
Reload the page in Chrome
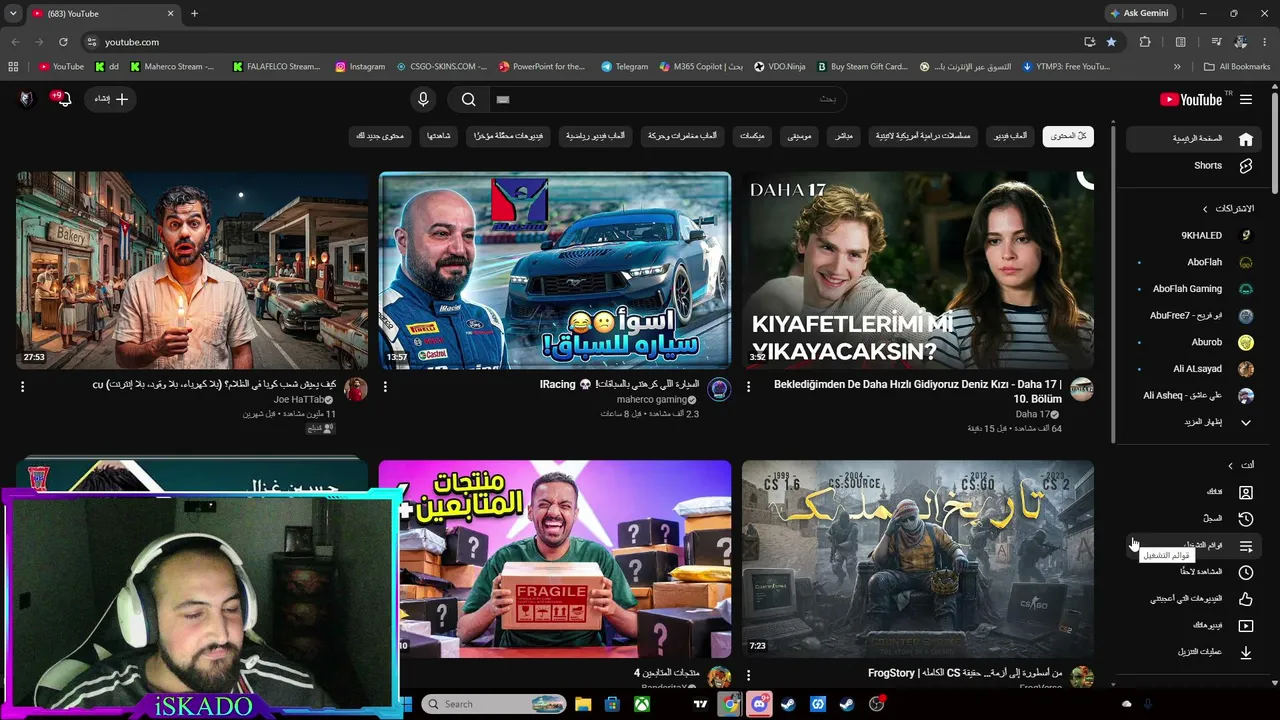point(63,42)
